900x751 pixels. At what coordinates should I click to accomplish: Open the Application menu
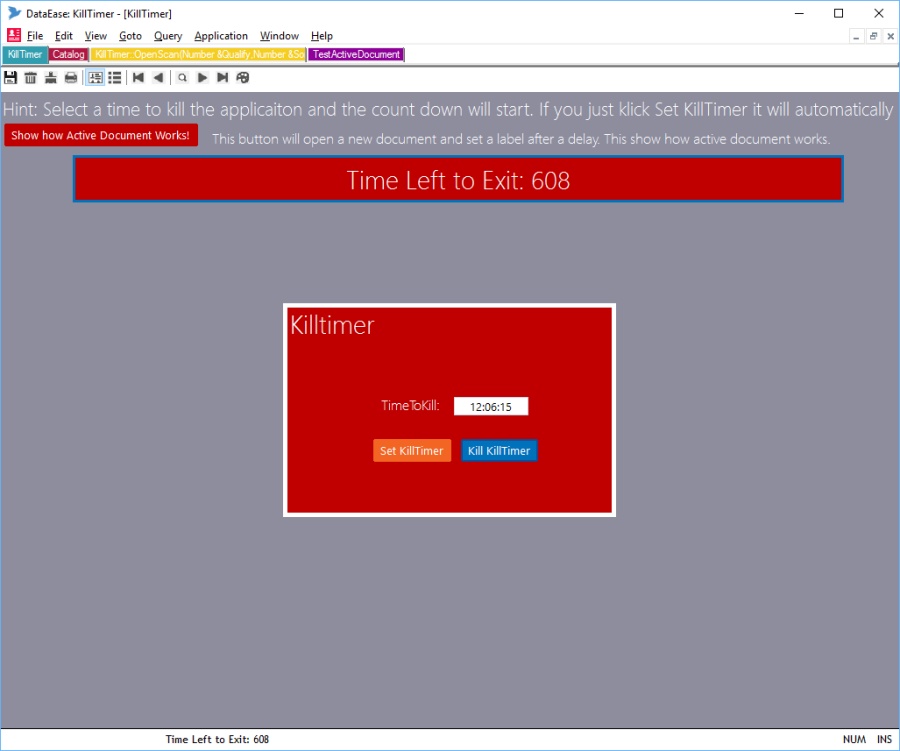coord(221,36)
